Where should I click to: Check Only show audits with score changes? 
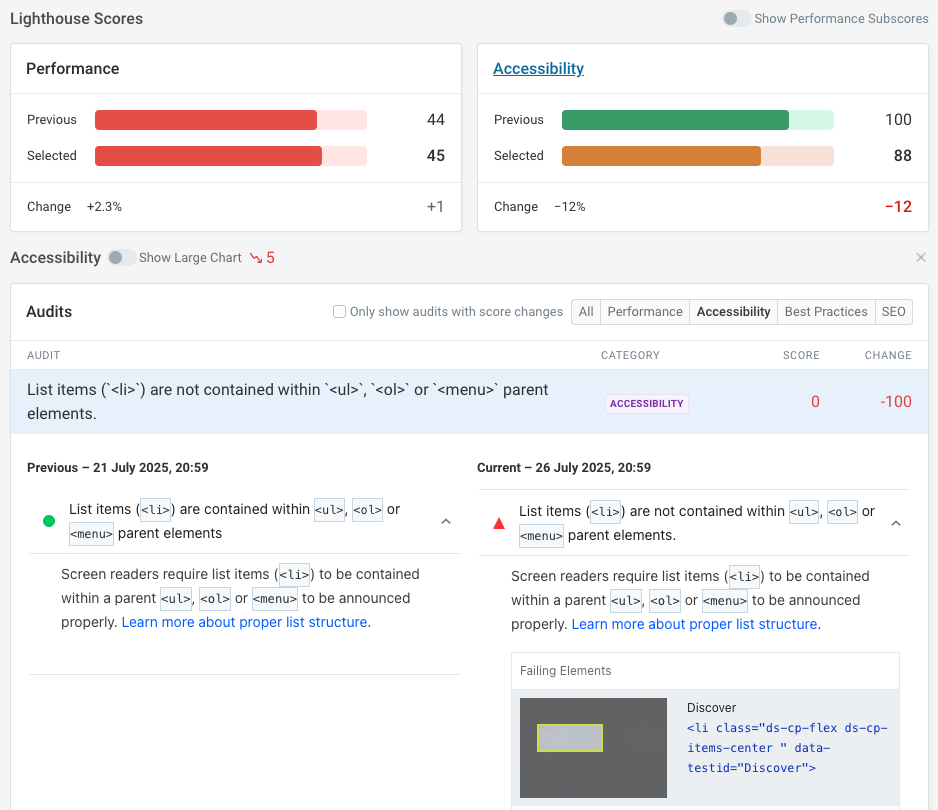pos(339,311)
